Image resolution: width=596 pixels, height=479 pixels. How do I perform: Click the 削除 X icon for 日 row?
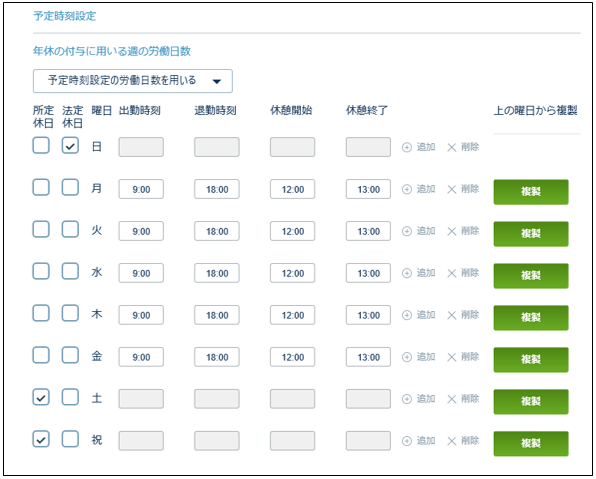pos(452,147)
